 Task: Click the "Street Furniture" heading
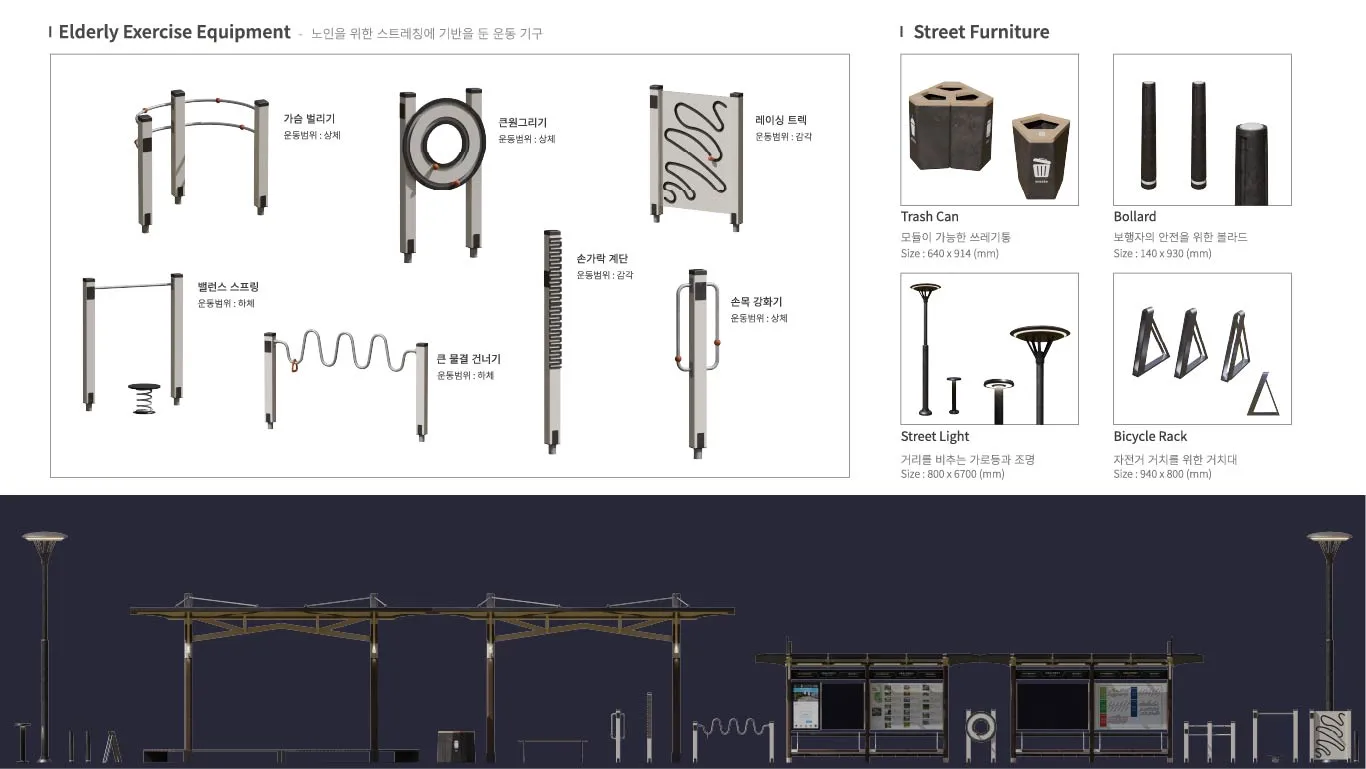coord(980,32)
